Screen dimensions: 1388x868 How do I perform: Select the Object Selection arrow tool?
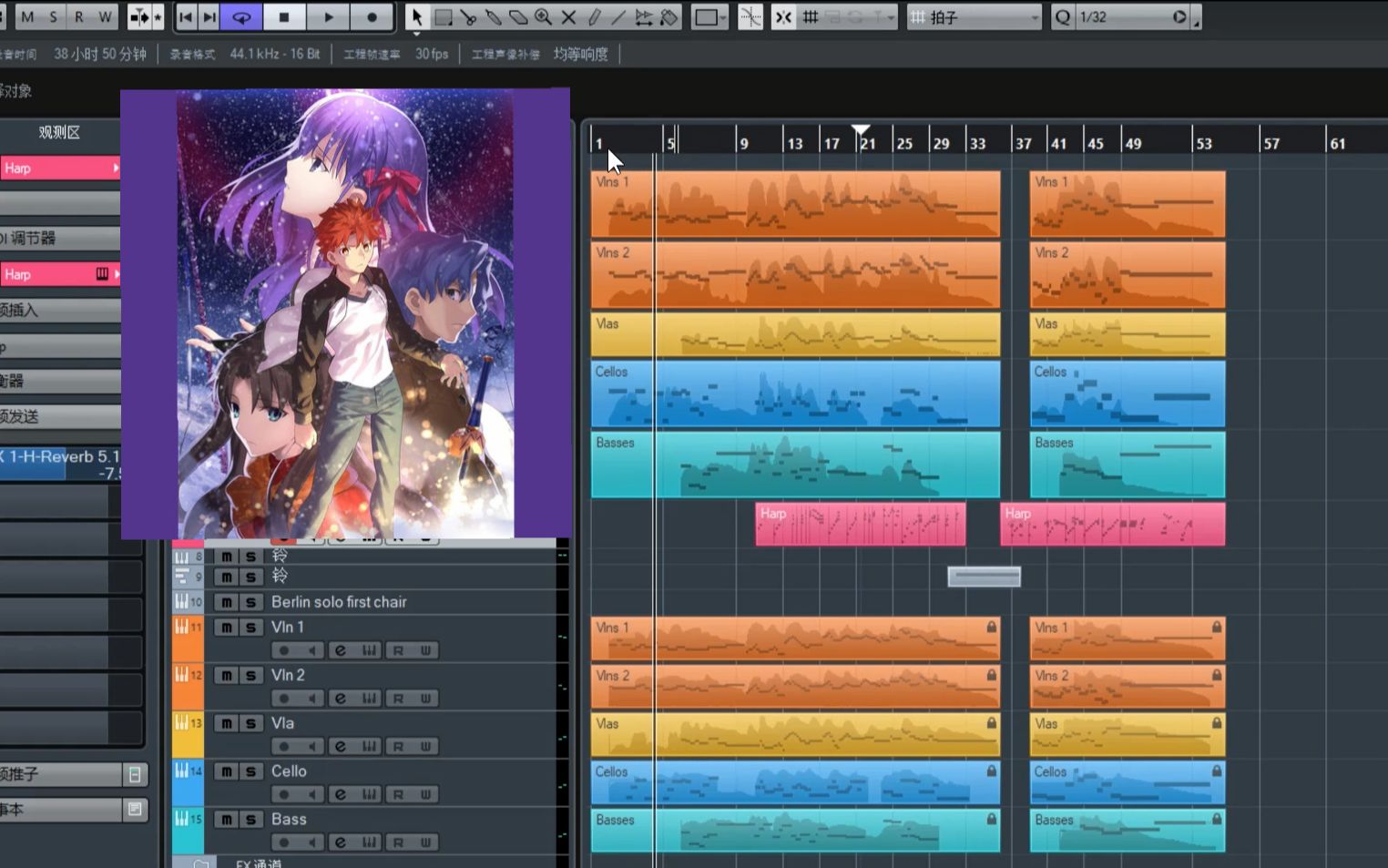click(417, 17)
